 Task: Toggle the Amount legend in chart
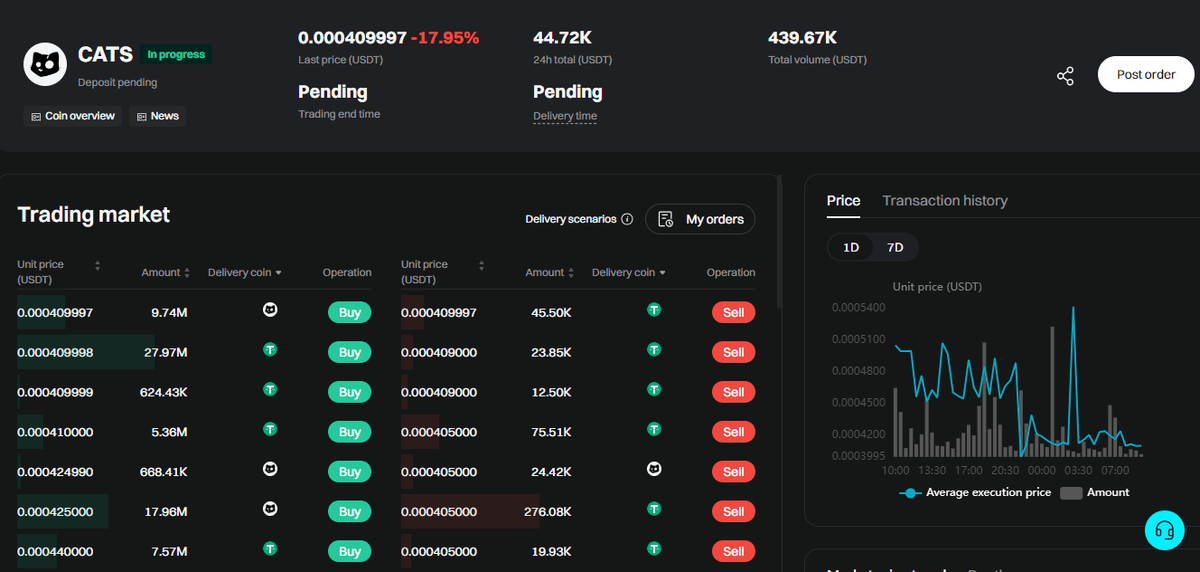click(x=1094, y=492)
